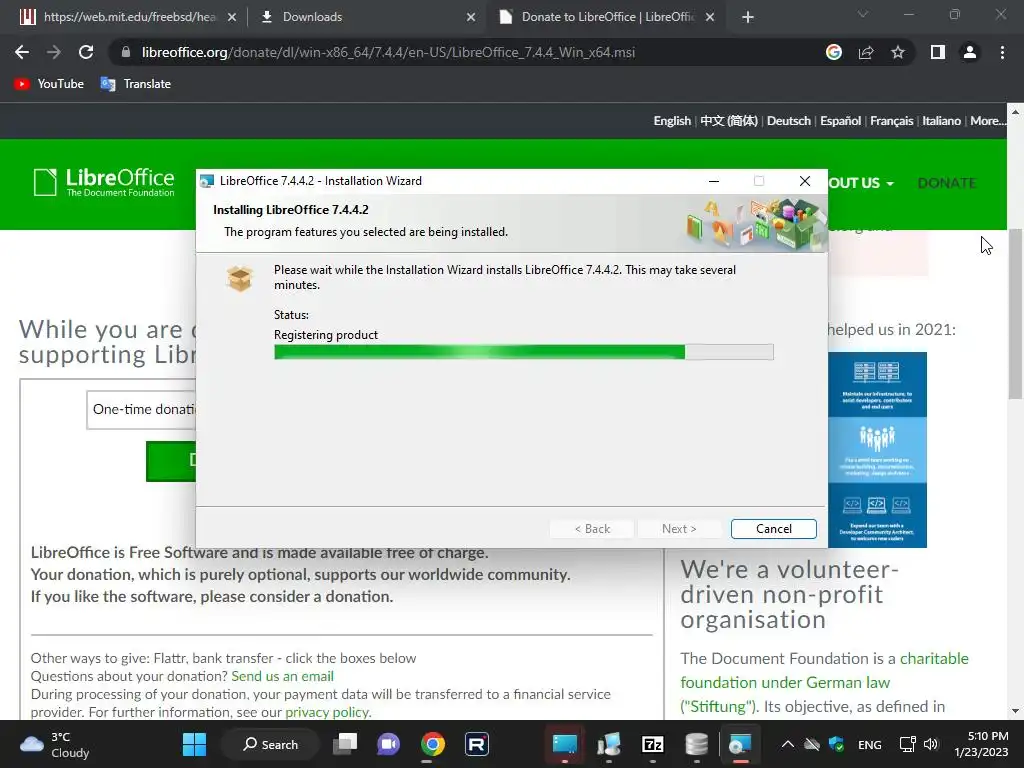Switch site language to Español
This screenshot has width=1024, height=768.
coord(840,121)
